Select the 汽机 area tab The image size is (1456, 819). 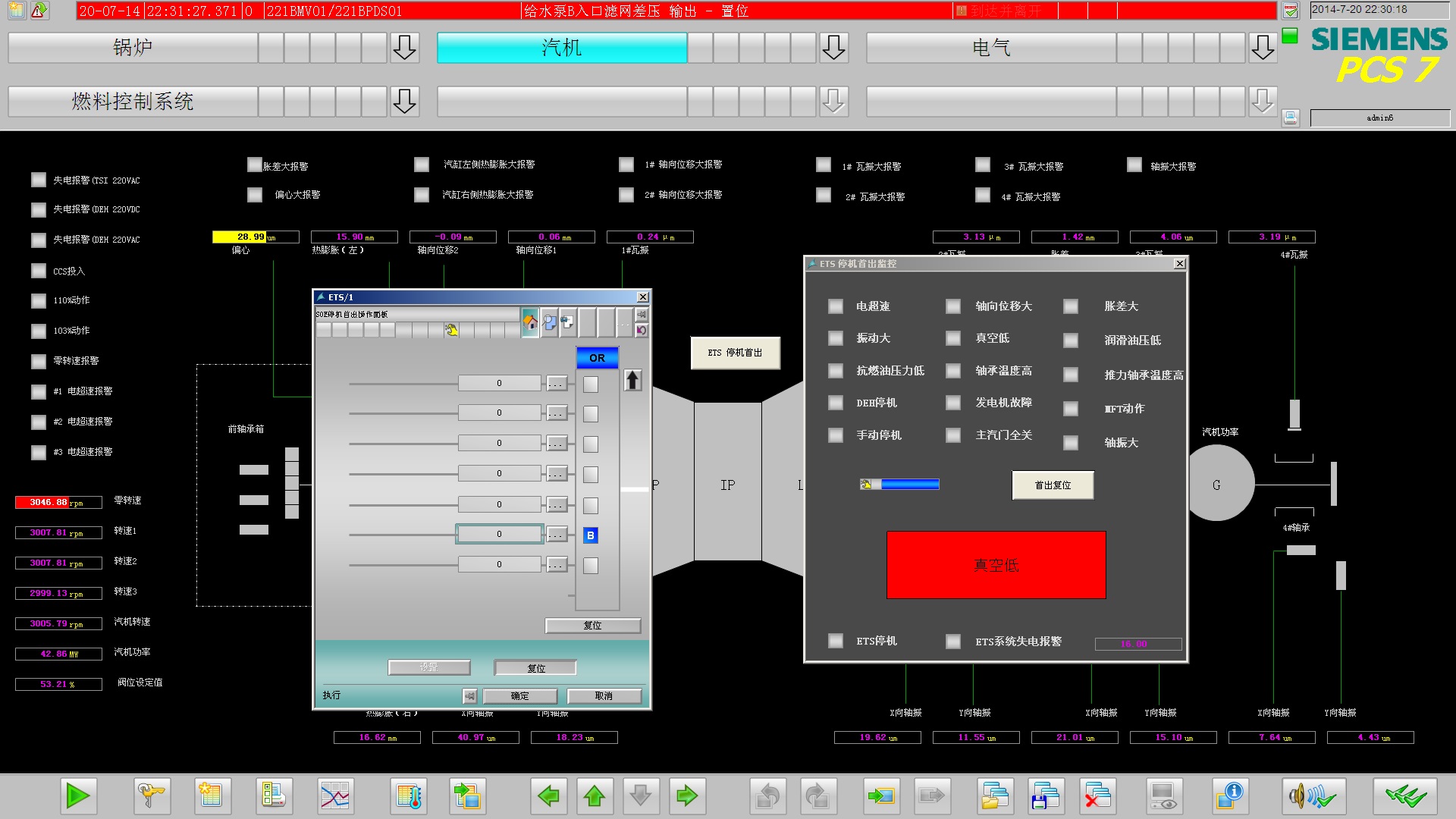click(562, 48)
